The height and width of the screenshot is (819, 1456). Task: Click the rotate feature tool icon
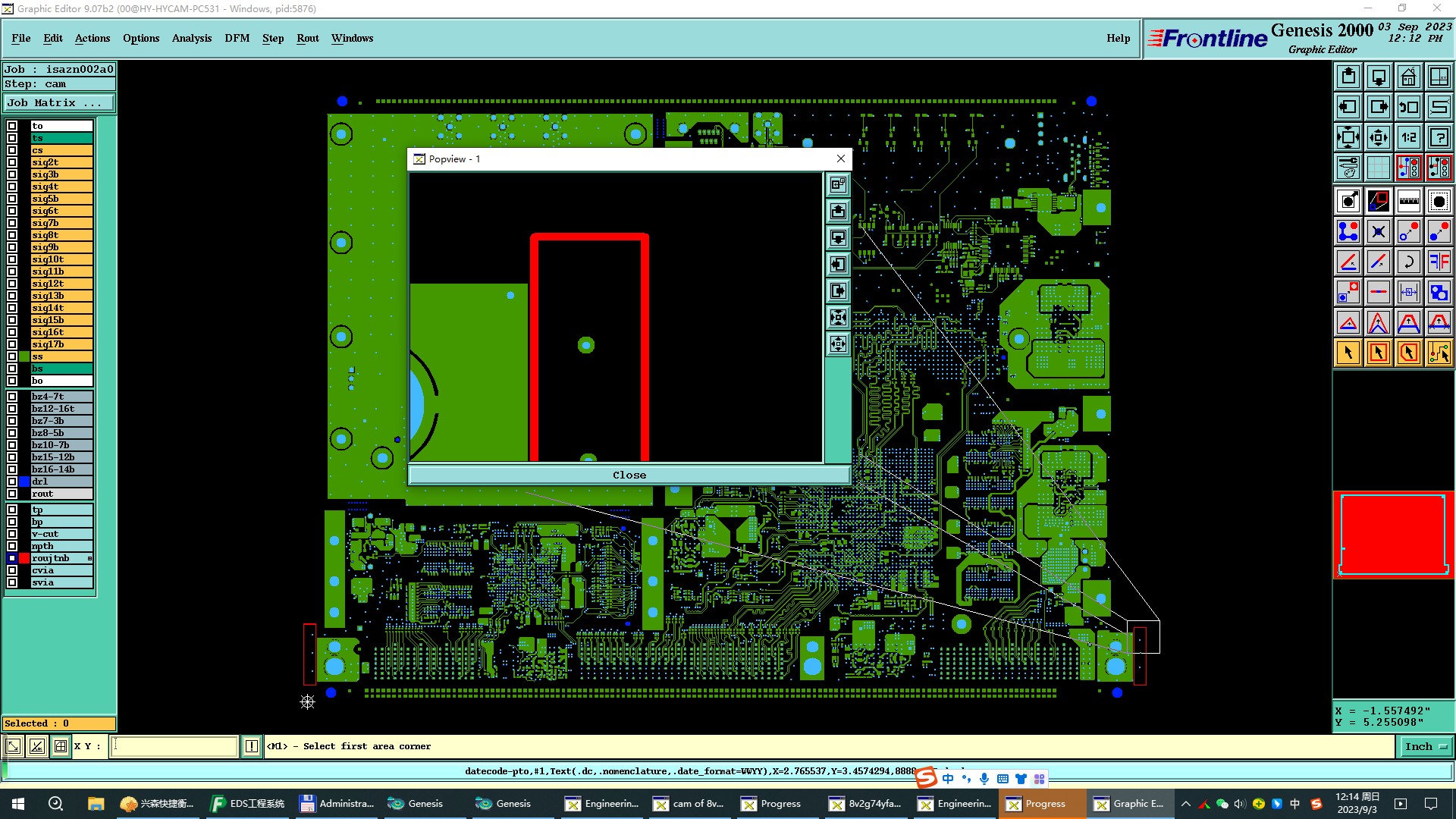[x=1408, y=262]
